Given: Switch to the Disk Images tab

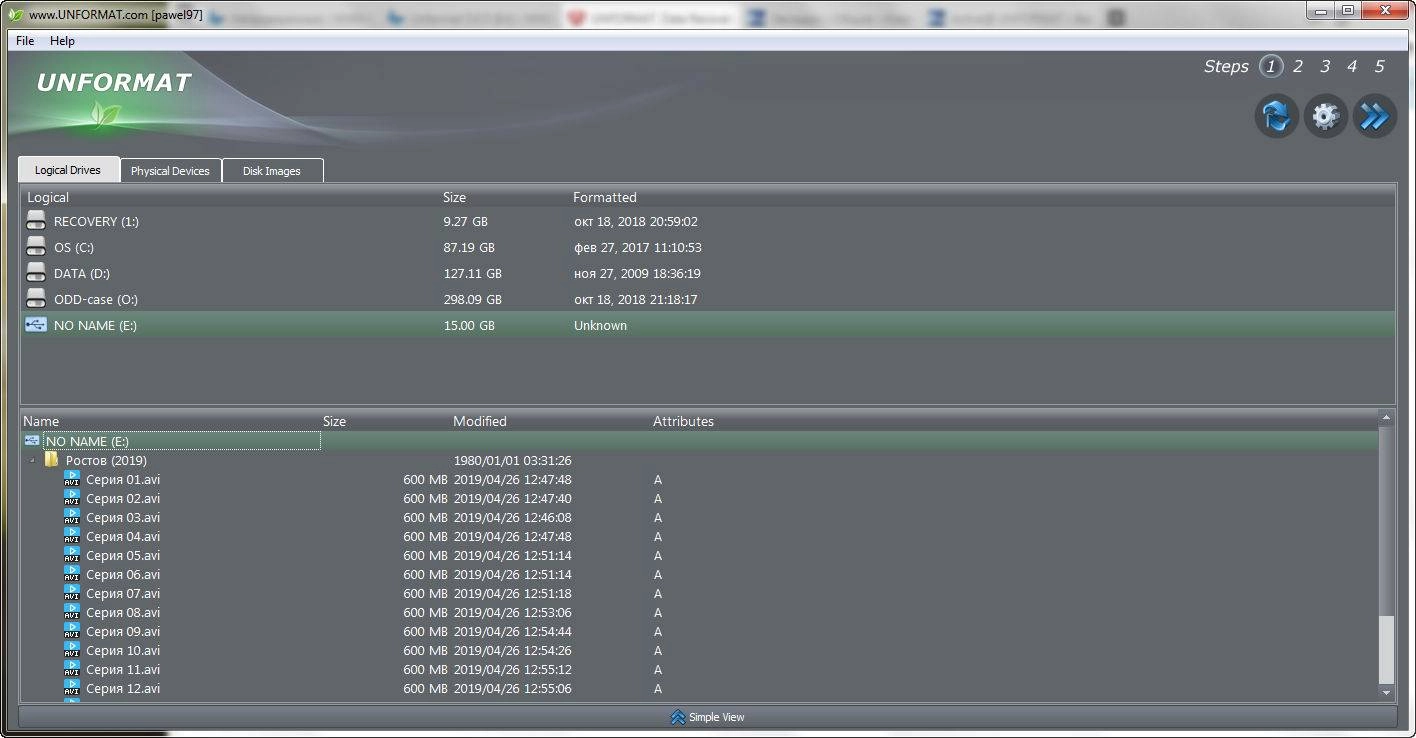Looking at the screenshot, I should click(272, 171).
